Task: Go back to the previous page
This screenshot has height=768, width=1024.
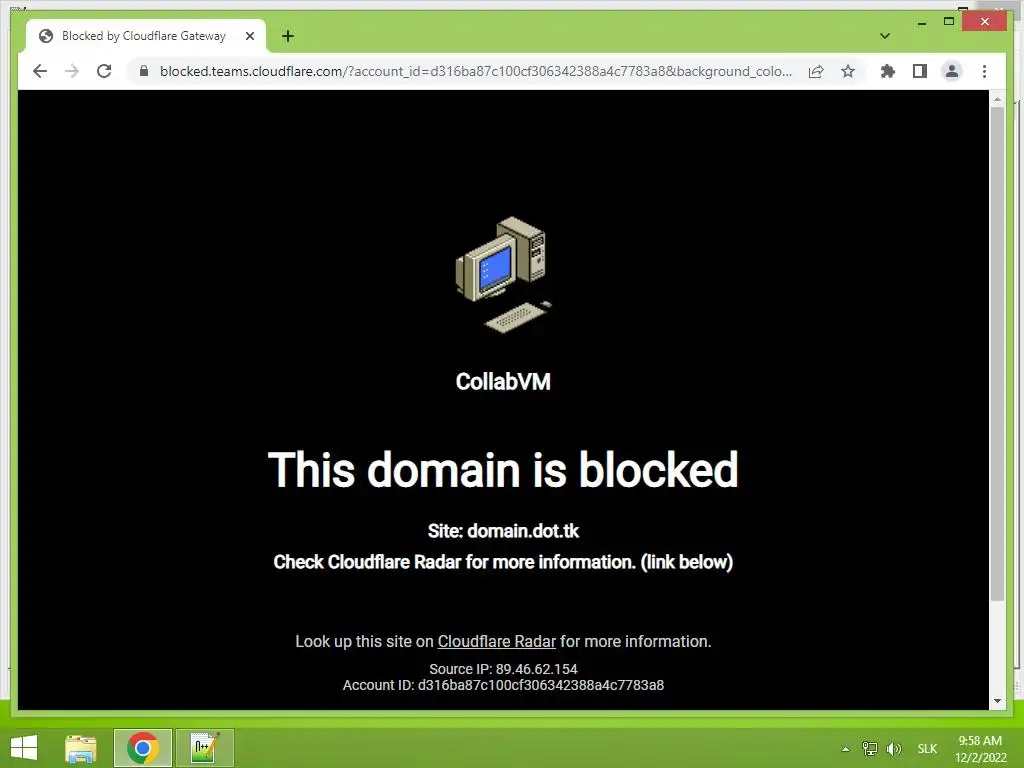Action: 40,71
